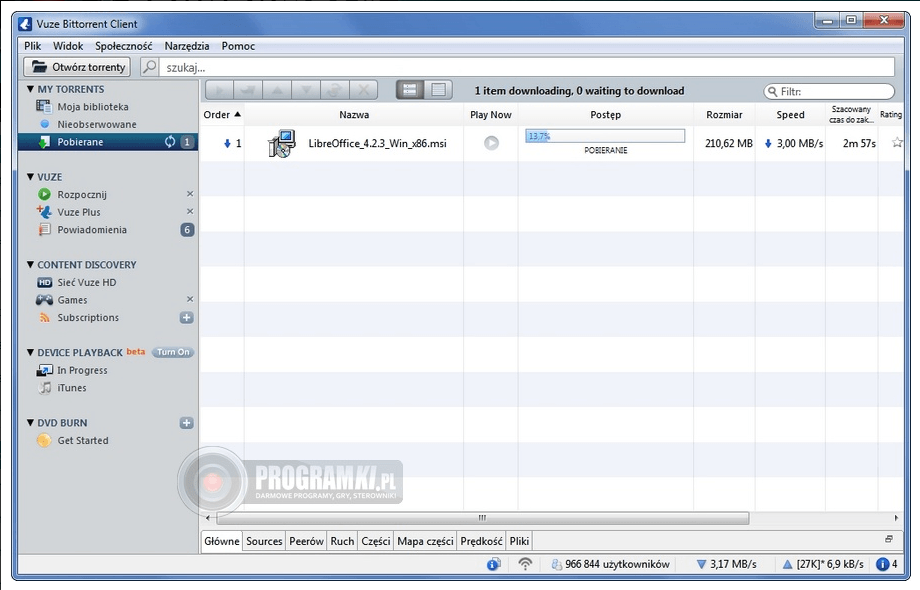Collapse the VUZE section
Image resolution: width=920 pixels, height=590 pixels.
pos(30,177)
